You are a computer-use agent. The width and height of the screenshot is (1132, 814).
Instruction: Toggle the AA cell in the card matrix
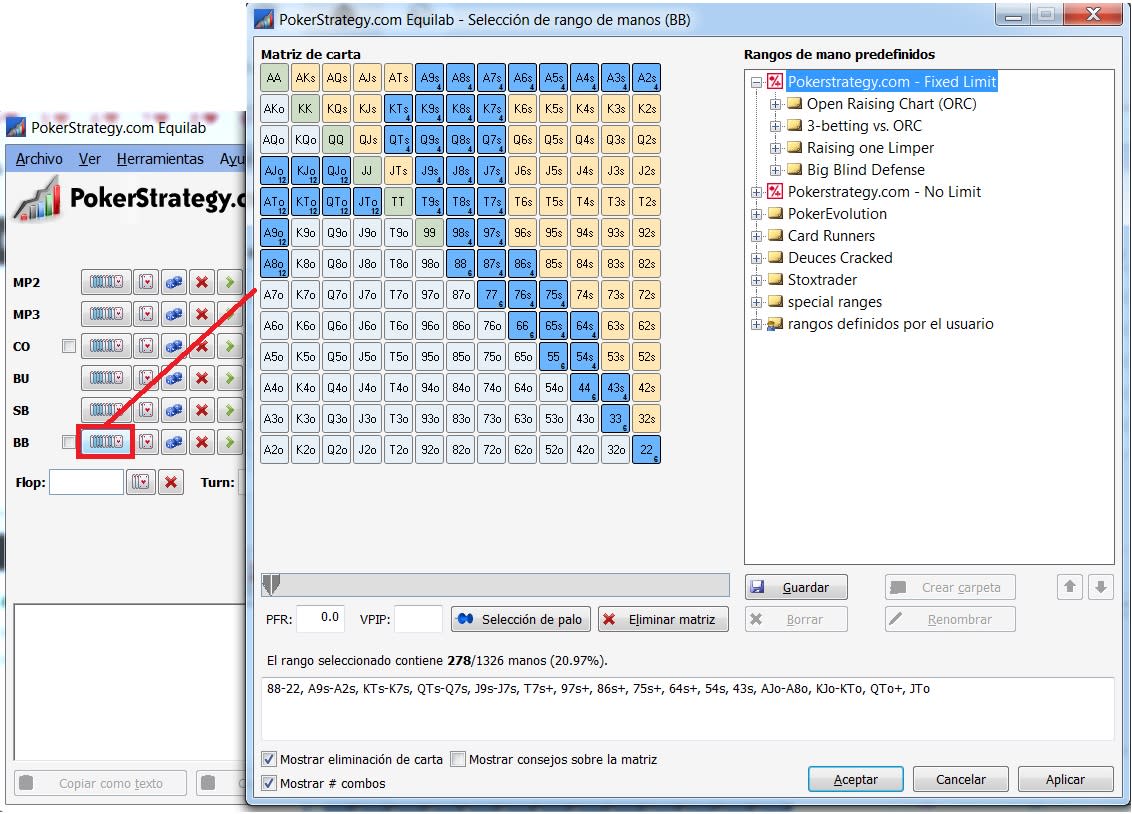274,77
